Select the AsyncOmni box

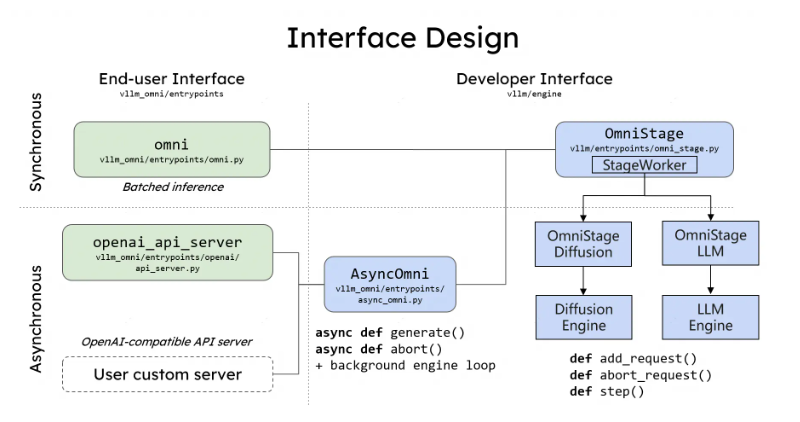tap(390, 283)
